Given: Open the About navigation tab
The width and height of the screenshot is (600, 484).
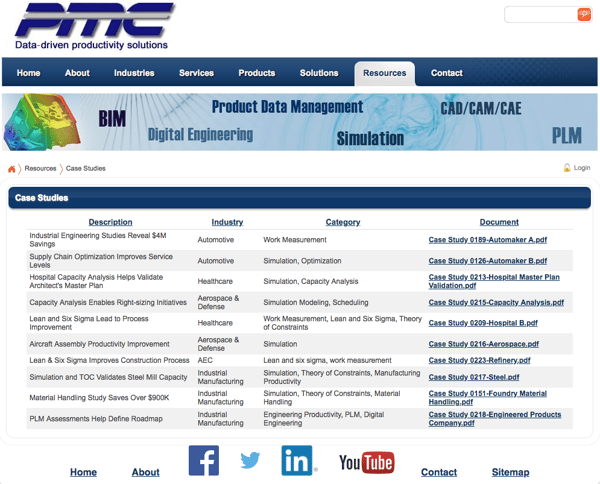Looking at the screenshot, I should [x=77, y=73].
